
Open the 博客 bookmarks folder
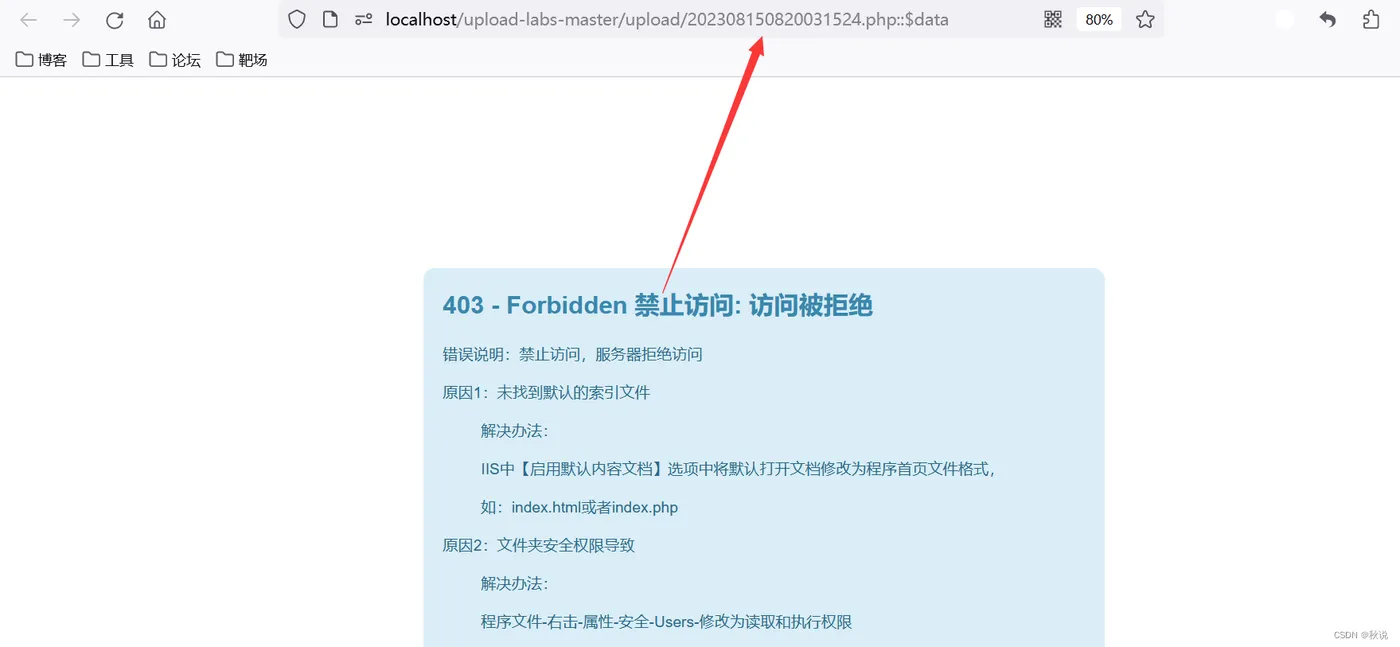(42, 60)
